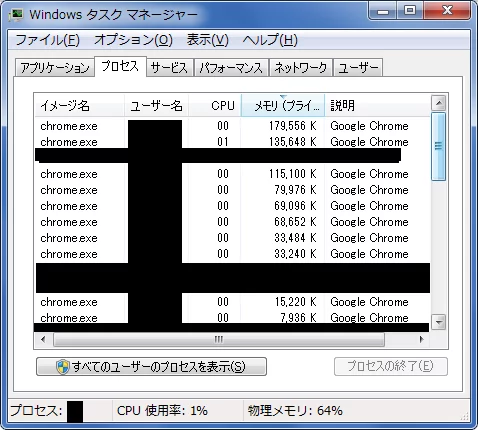Click Google Chrome description in 179,556 K row
Viewport: 478px width, 430px height.
(369, 126)
